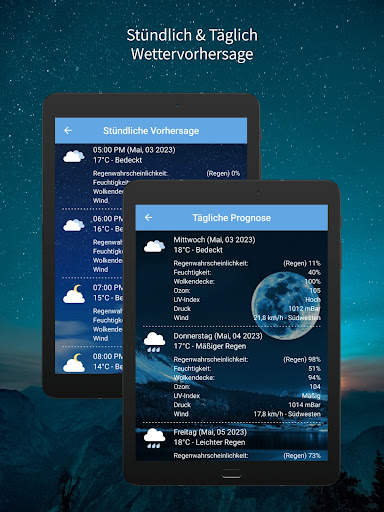Select 18°C - Bedeckt daily line
This screenshot has width=384, height=512.
coord(198,250)
